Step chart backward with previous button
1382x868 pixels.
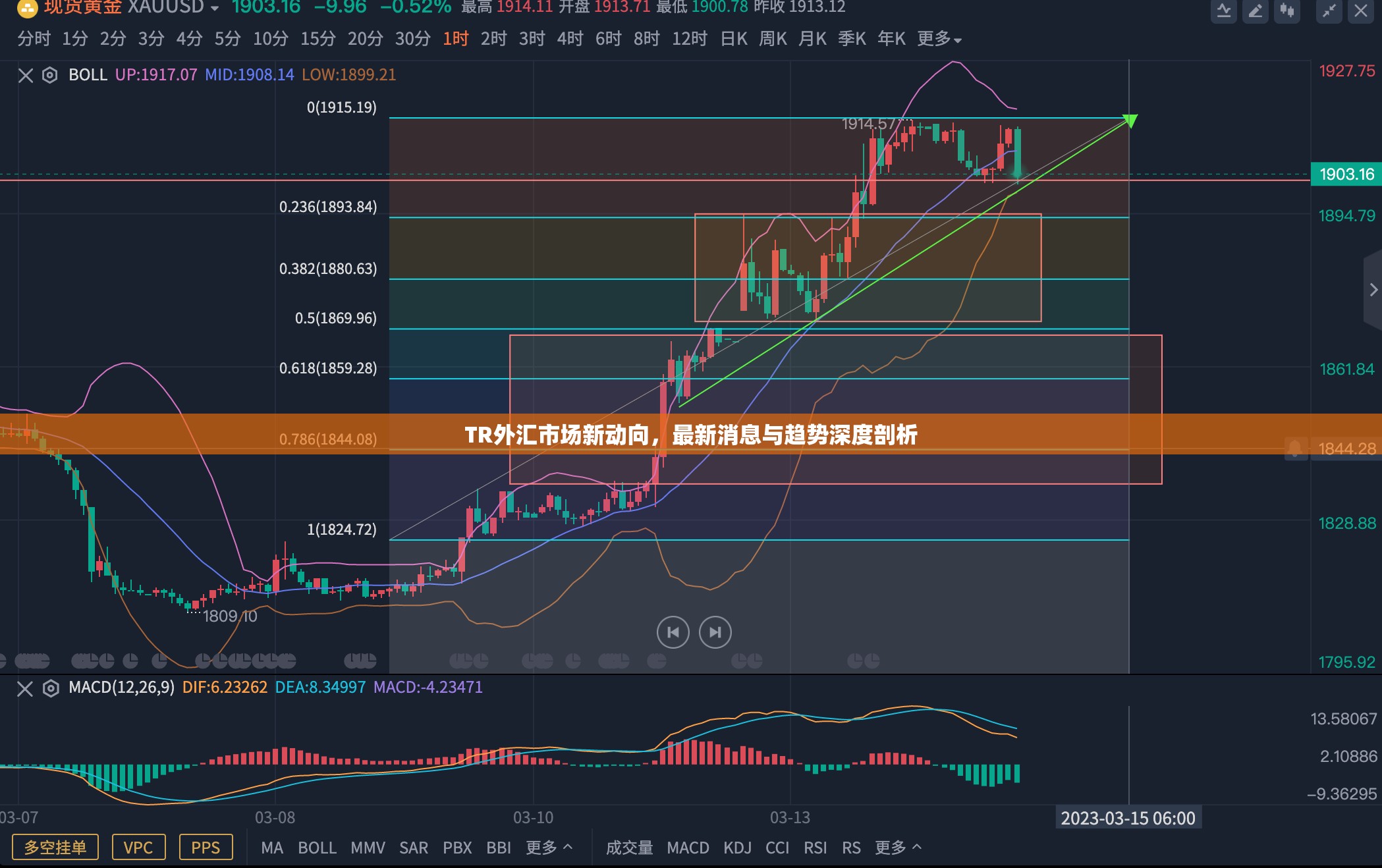pyautogui.click(x=673, y=632)
